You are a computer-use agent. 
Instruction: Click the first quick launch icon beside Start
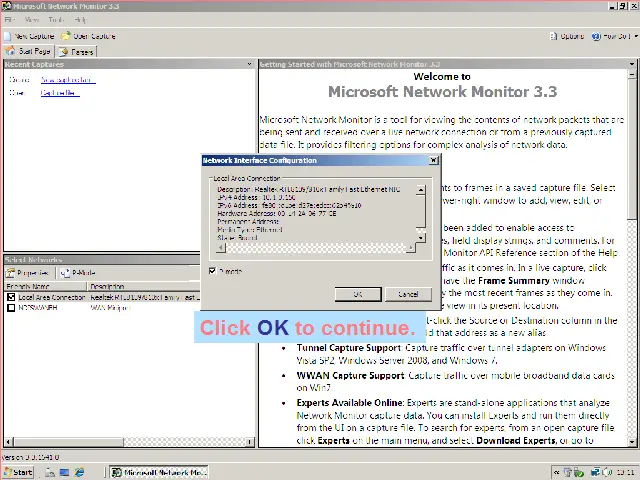[x=50, y=472]
